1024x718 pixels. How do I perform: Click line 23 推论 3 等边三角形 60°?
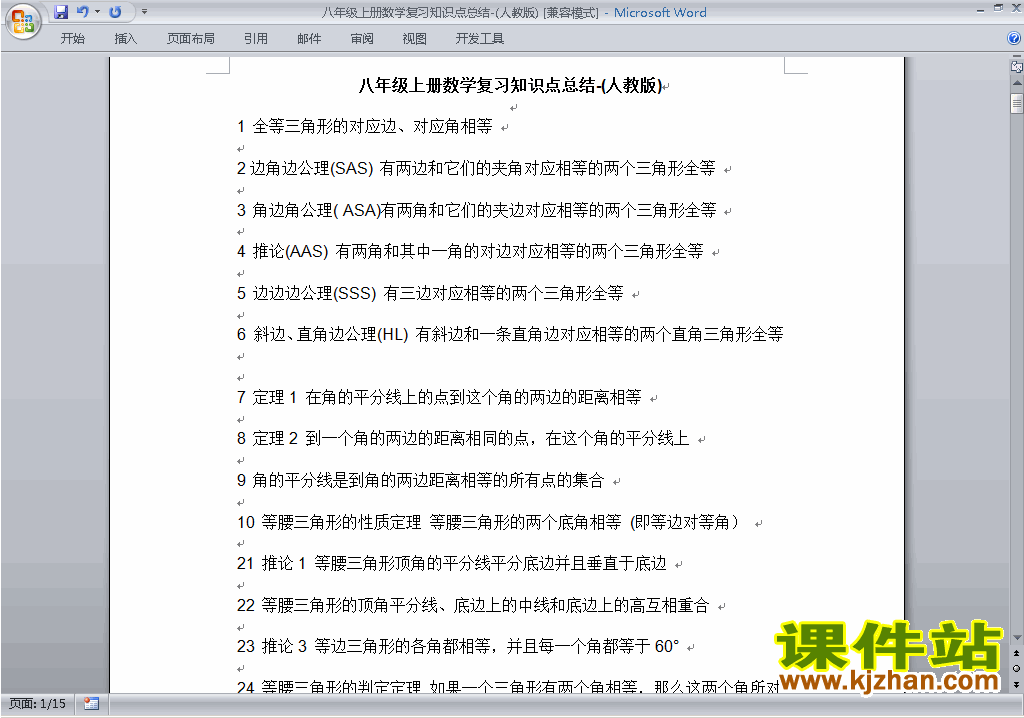tap(458, 646)
